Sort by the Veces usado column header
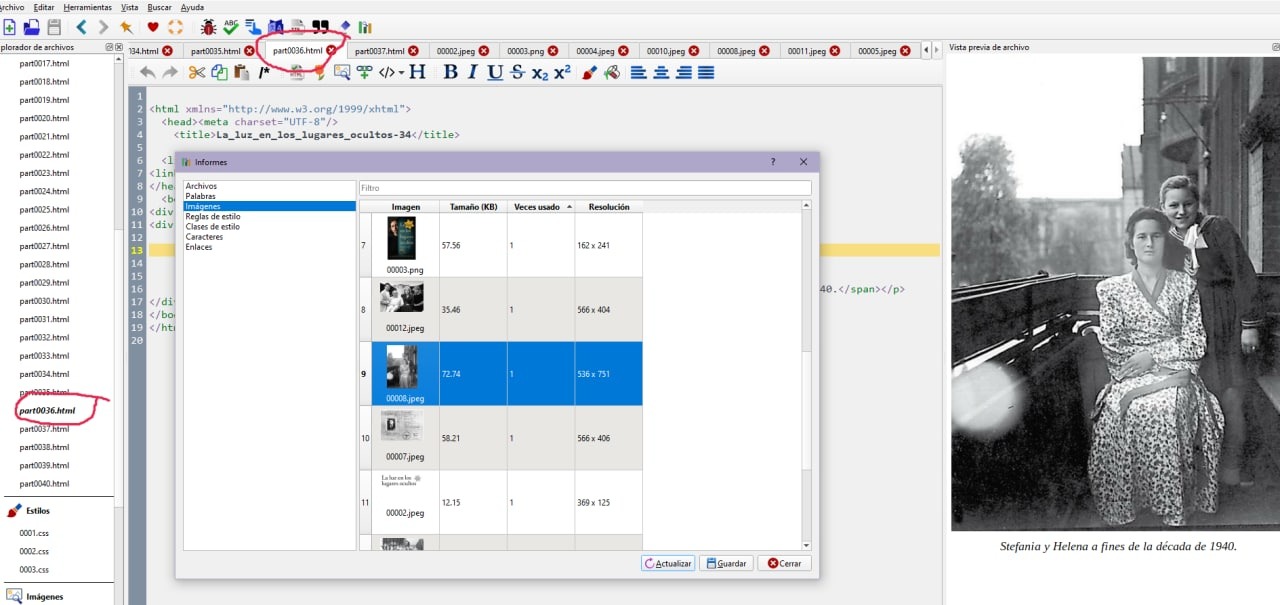The image size is (1280, 605). pyautogui.click(x=540, y=207)
